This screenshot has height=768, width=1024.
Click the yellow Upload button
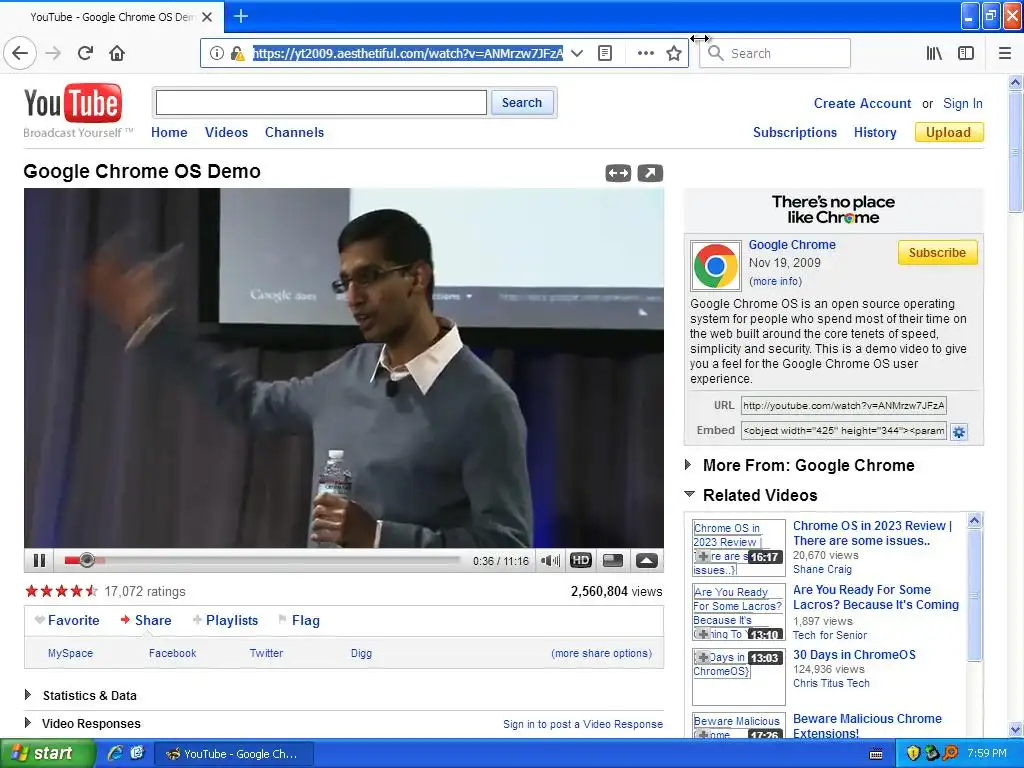(x=948, y=132)
